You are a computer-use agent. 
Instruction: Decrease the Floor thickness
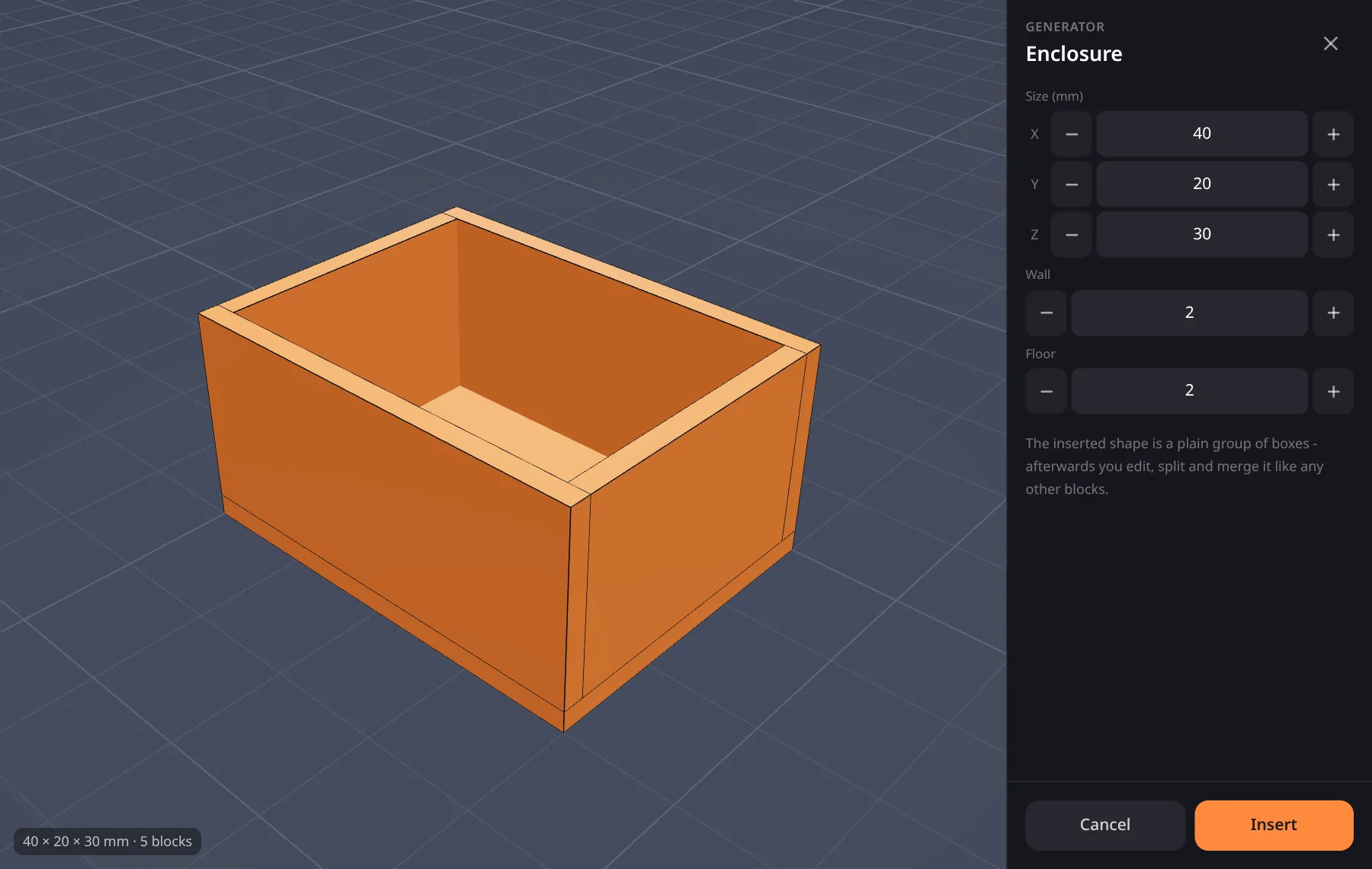point(1046,391)
